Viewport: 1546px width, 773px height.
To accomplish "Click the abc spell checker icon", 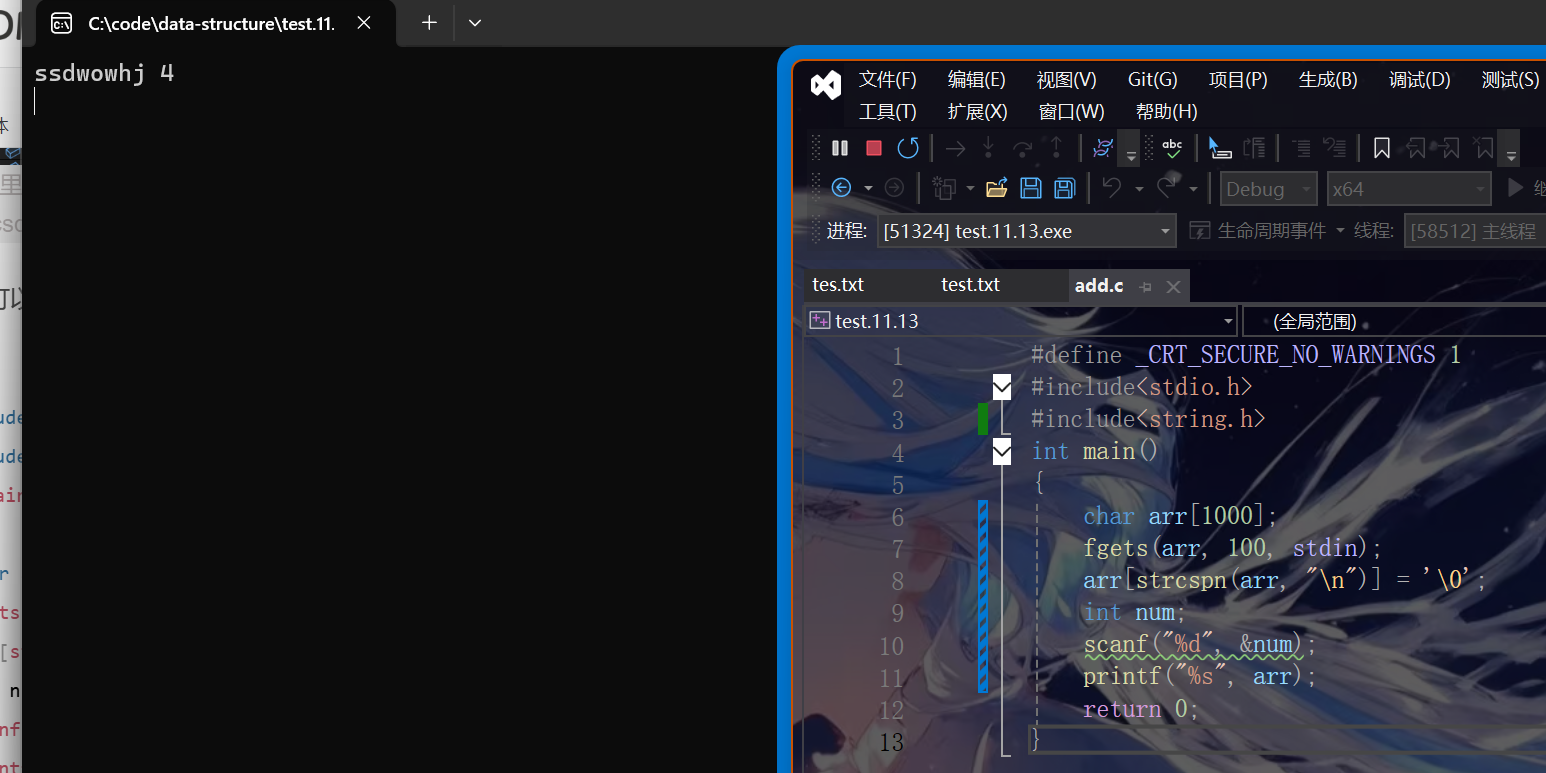I will pyautogui.click(x=1172, y=148).
